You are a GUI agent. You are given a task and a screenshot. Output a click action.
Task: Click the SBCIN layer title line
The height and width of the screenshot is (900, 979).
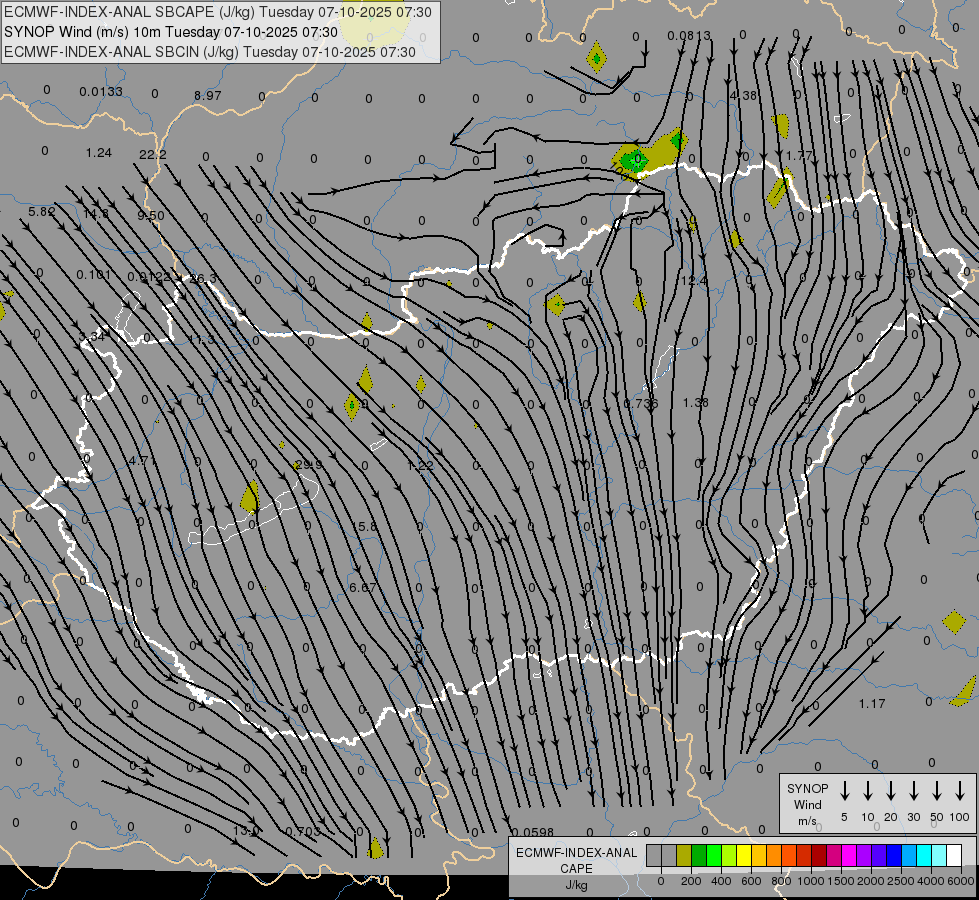209,52
